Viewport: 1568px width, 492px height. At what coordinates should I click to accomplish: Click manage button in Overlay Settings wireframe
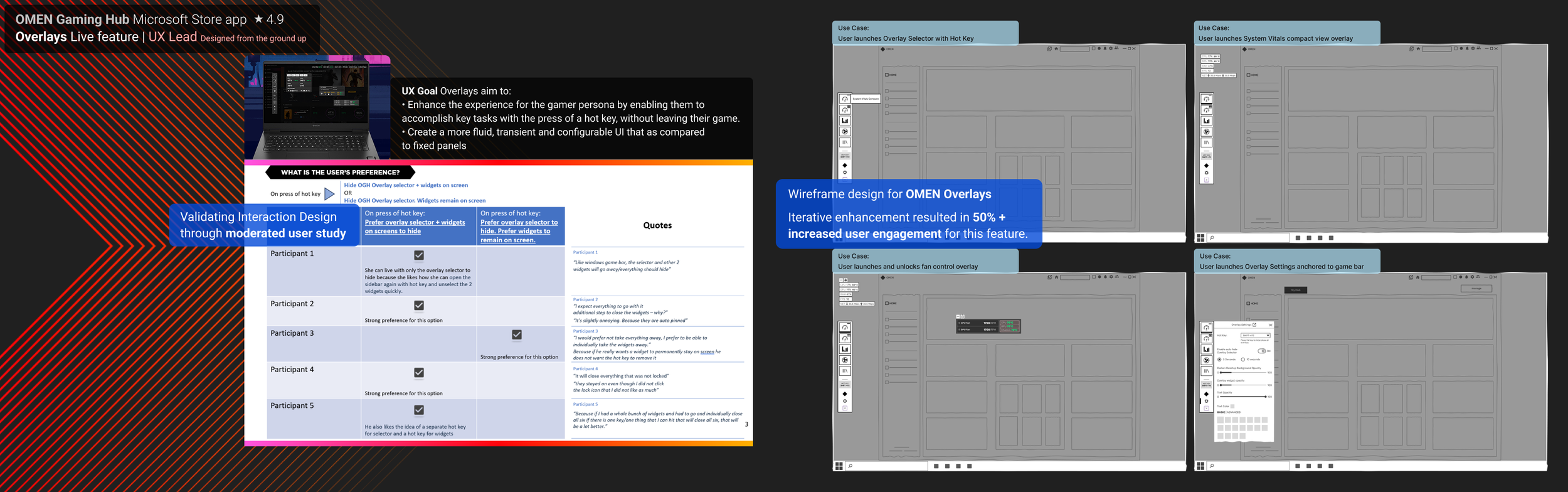tap(1476, 289)
